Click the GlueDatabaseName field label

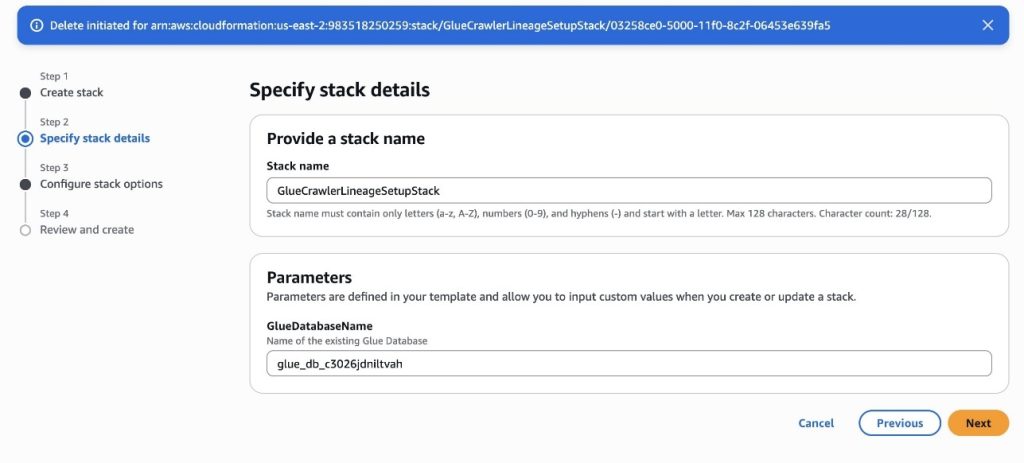[x=319, y=326]
